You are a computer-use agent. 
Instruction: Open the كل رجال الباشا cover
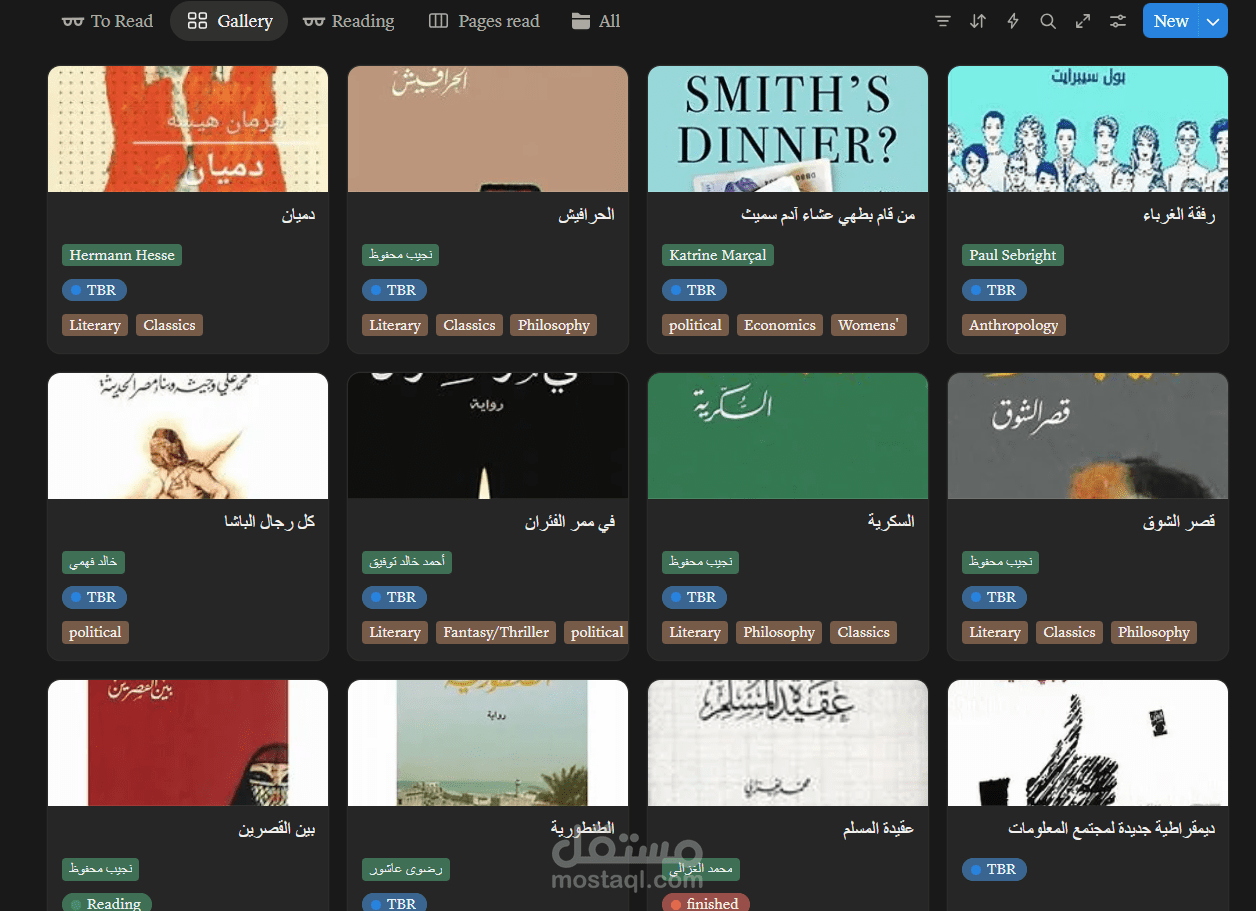[x=188, y=436]
